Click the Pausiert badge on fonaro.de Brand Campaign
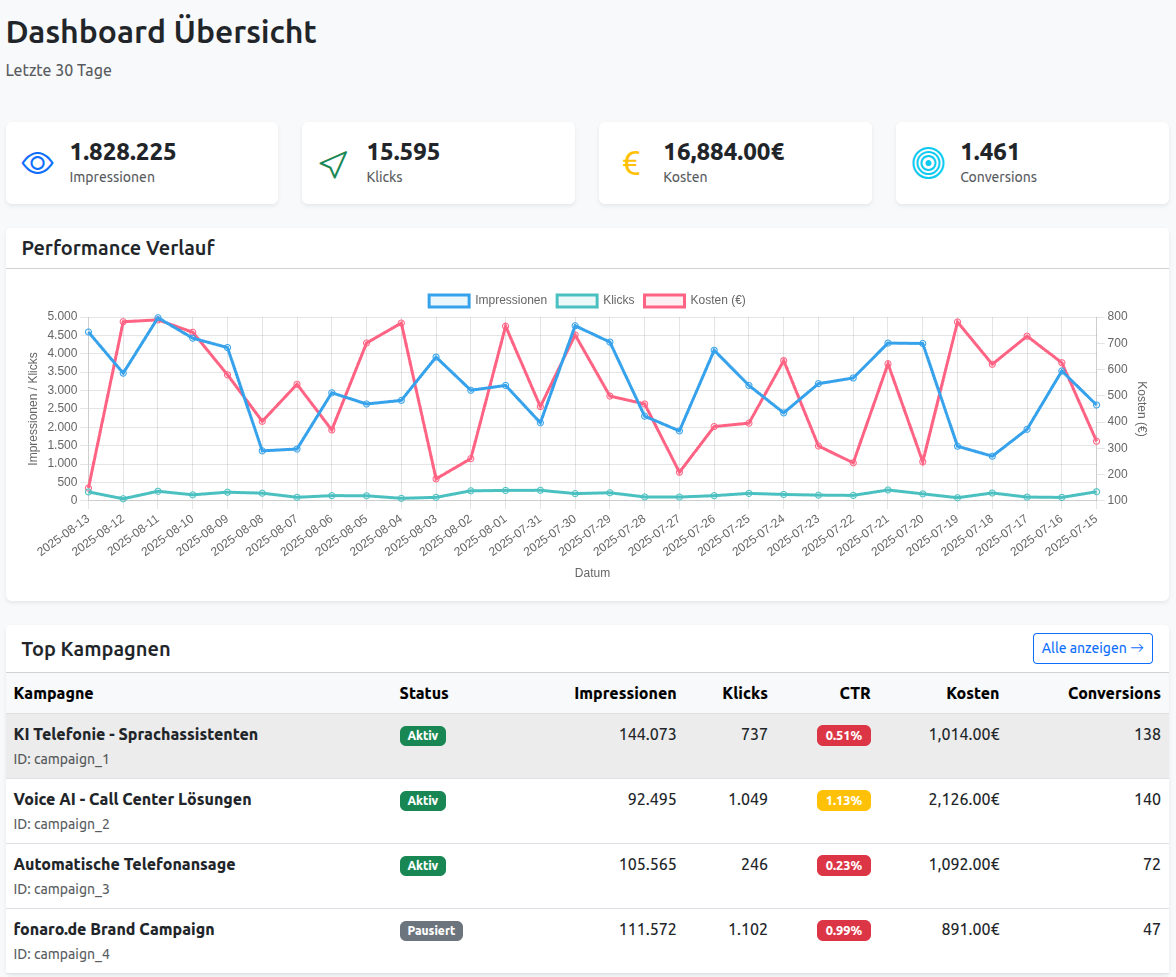This screenshot has width=1176, height=977. point(431,930)
